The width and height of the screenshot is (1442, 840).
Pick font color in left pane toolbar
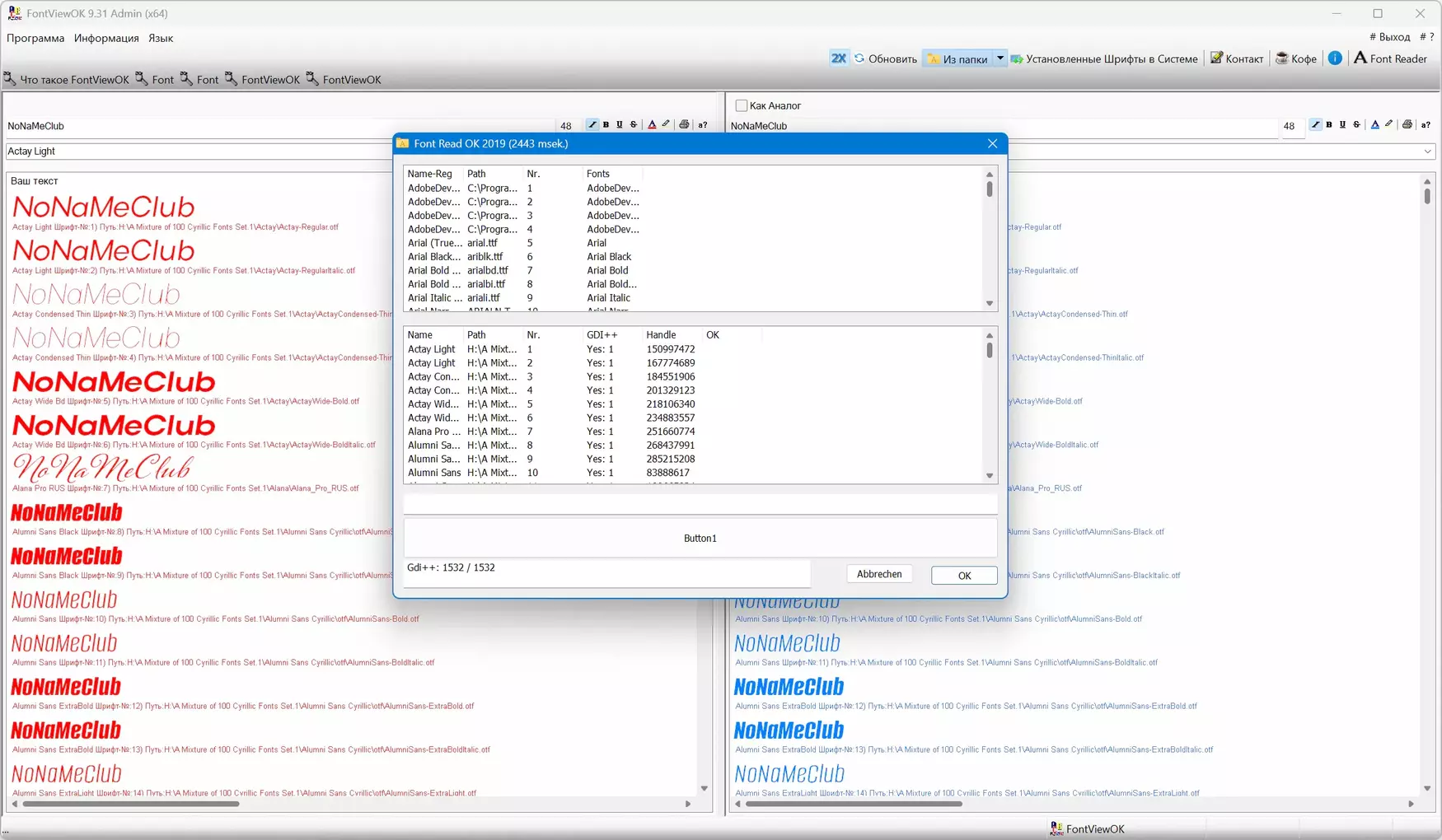point(652,125)
